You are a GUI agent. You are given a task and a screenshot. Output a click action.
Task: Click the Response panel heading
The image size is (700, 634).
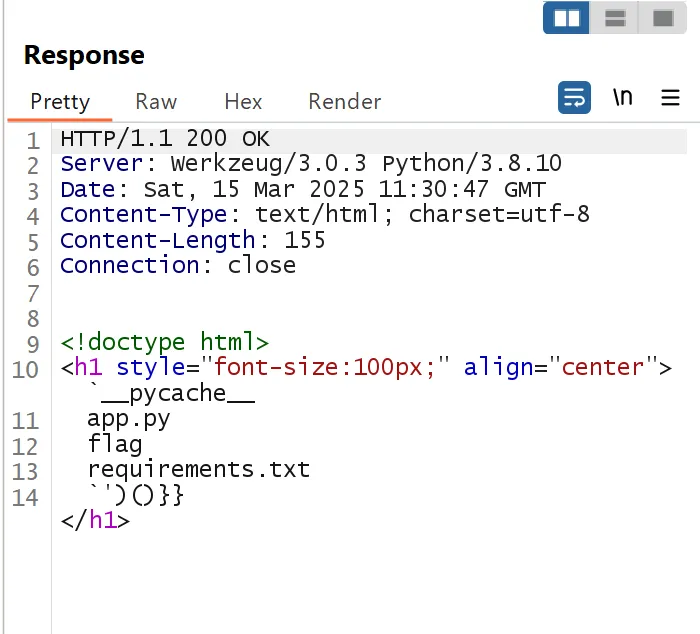[x=84, y=55]
